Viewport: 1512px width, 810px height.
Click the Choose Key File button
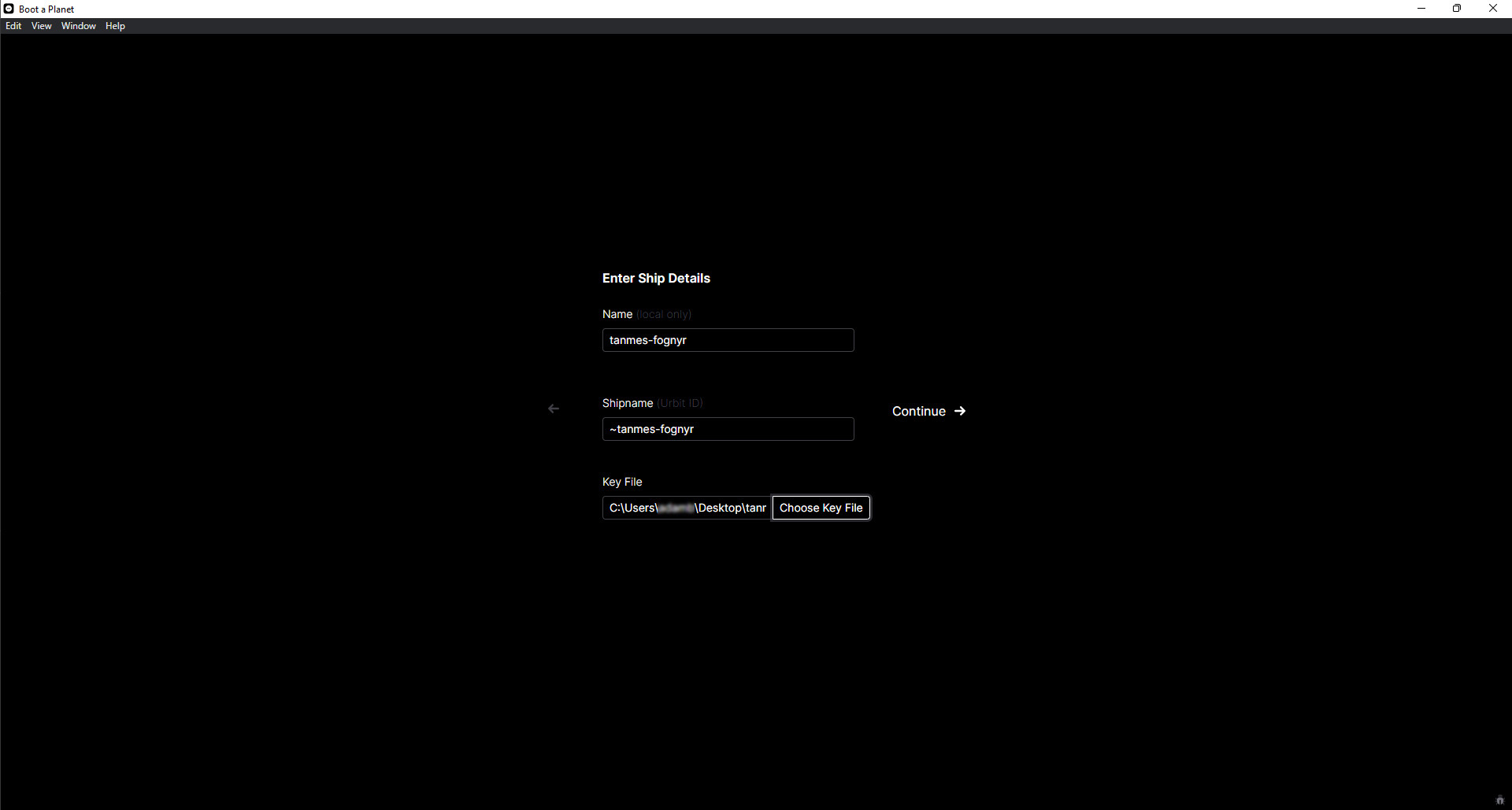pos(821,508)
